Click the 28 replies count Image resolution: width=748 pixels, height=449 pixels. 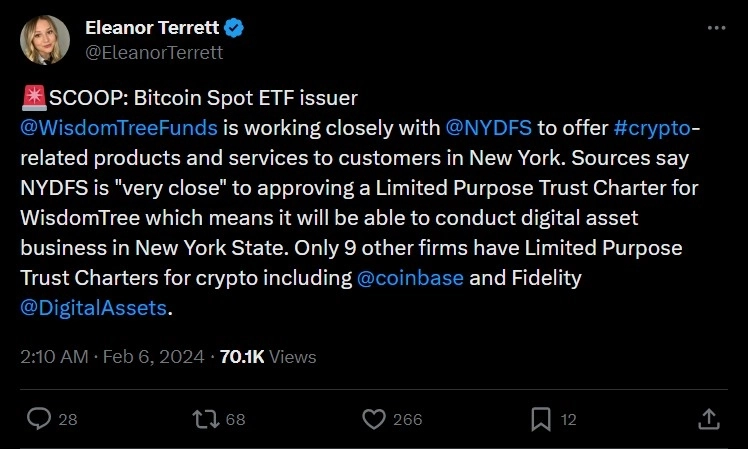pyautogui.click(x=68, y=419)
